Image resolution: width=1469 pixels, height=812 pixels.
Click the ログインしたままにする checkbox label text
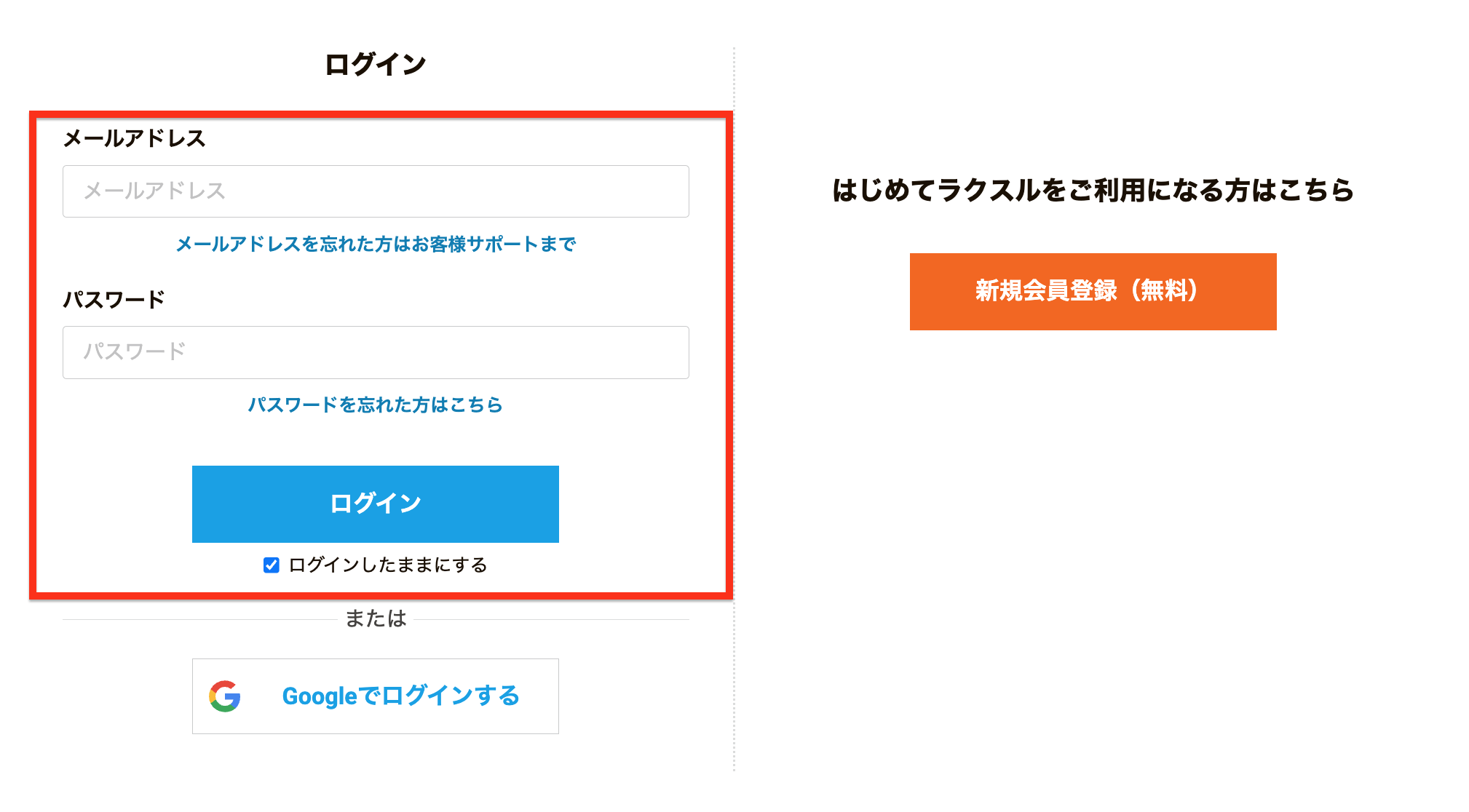coord(388,565)
